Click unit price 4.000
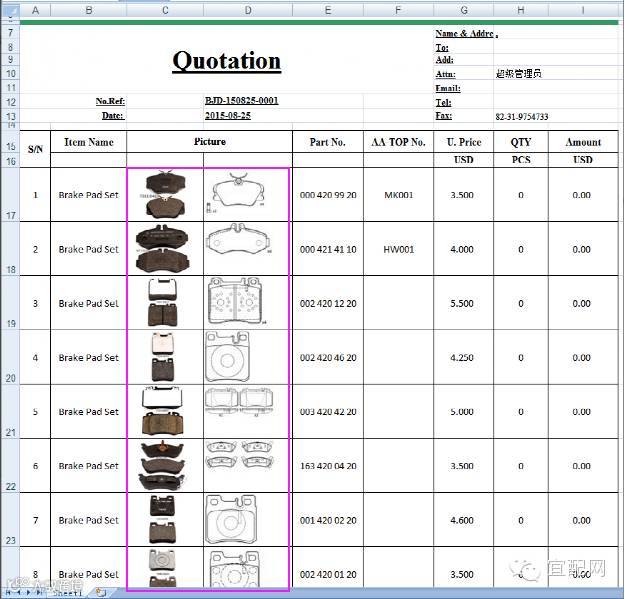Image resolution: width=625 pixels, height=599 pixels. pos(462,249)
